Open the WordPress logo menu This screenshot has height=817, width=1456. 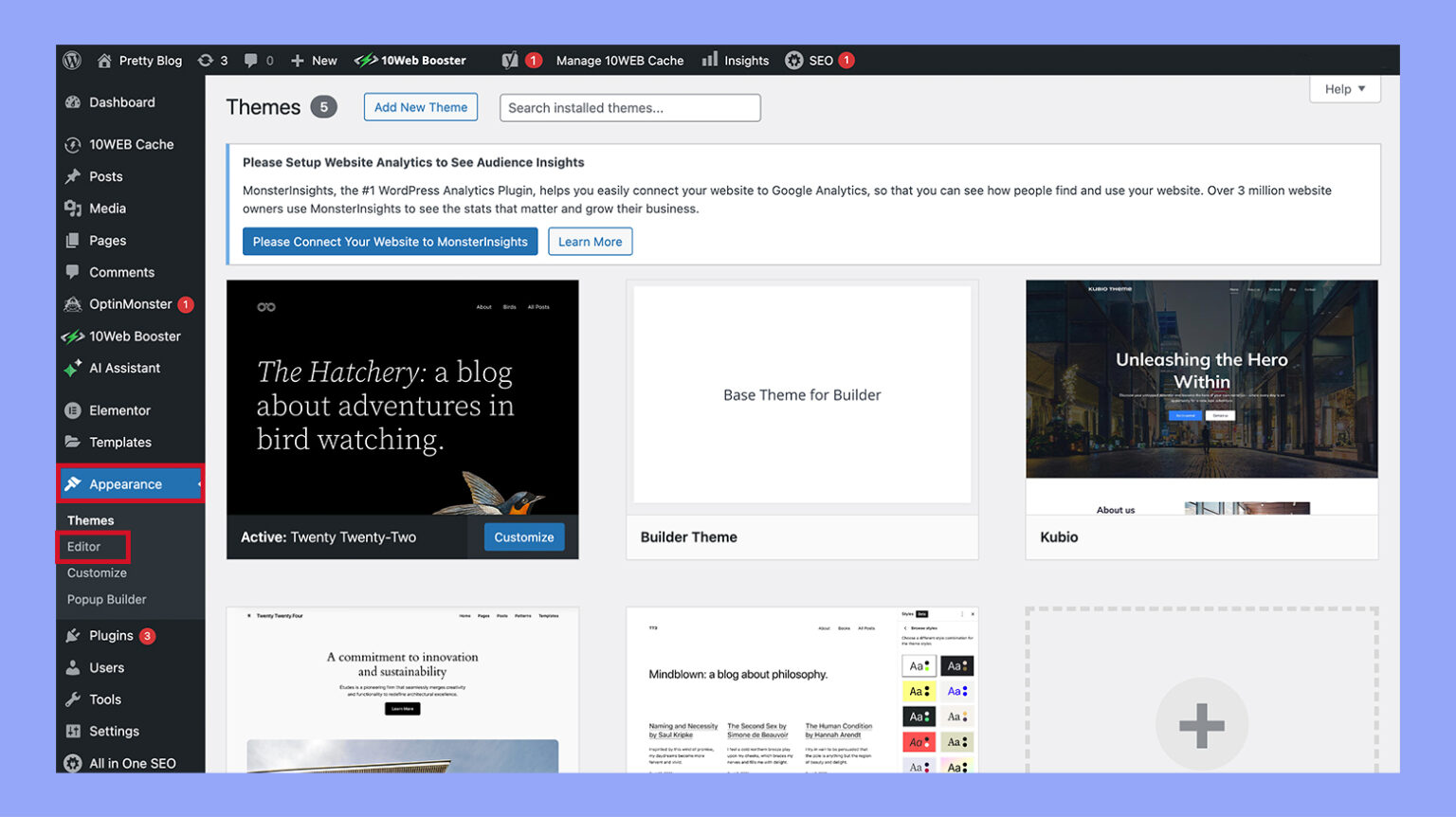[72, 60]
